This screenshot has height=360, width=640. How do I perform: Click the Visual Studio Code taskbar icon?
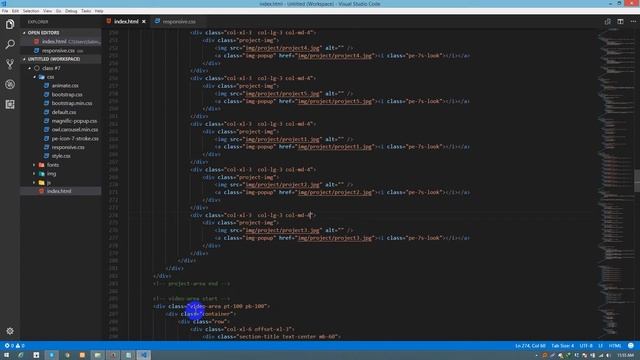(144, 355)
